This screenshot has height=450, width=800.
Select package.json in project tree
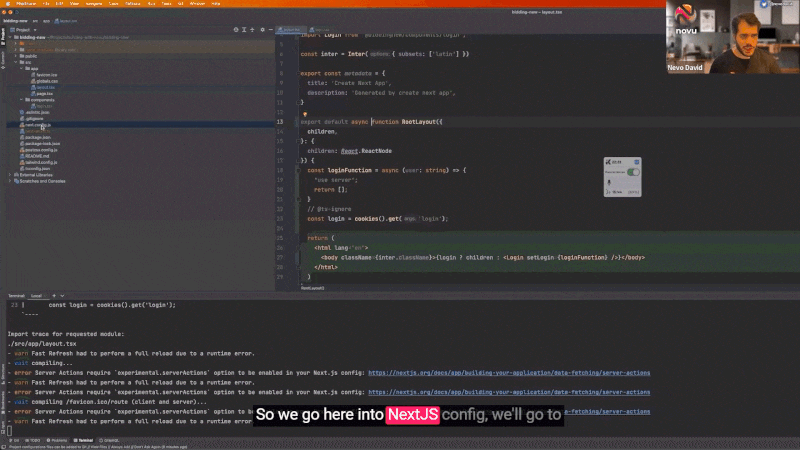click(x=35, y=137)
